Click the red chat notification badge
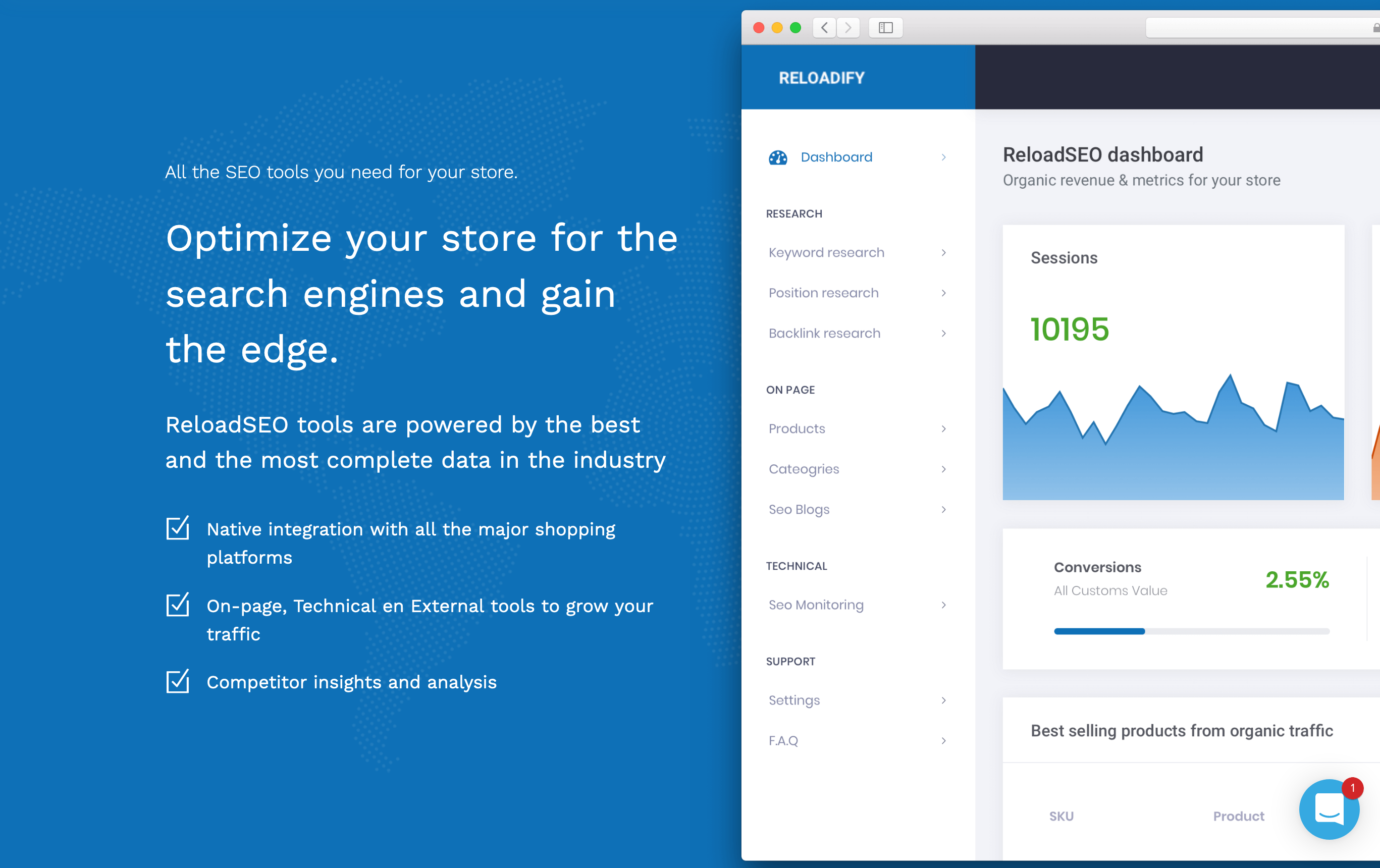The image size is (1380, 868). (x=1353, y=788)
